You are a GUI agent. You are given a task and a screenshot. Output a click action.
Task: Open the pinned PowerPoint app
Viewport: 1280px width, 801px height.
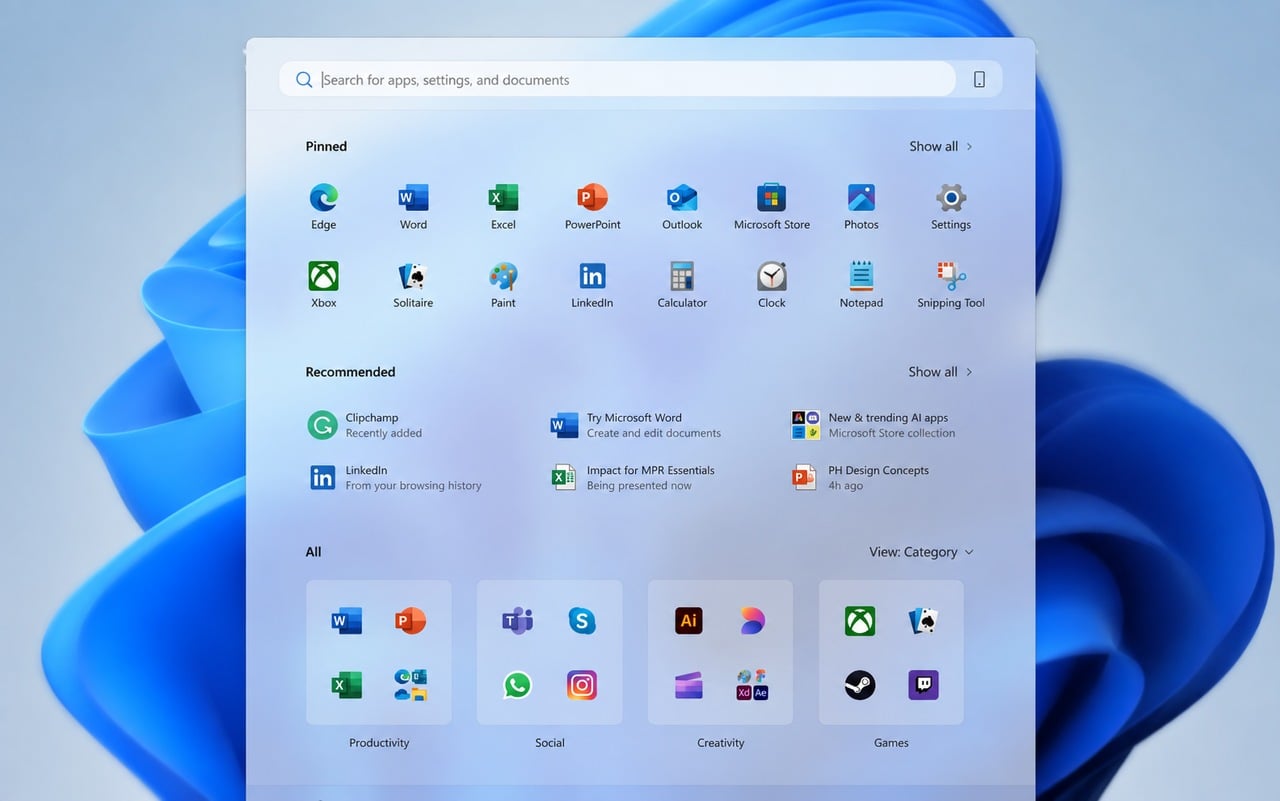point(593,206)
